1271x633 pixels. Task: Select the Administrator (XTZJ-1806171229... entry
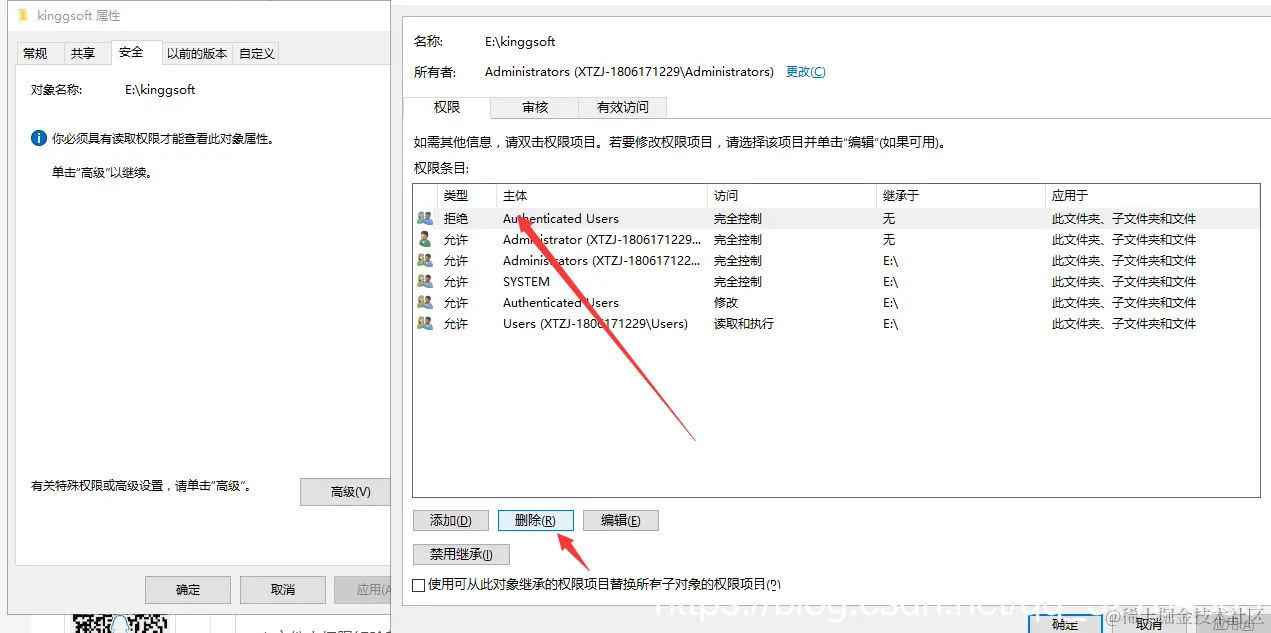click(602, 239)
